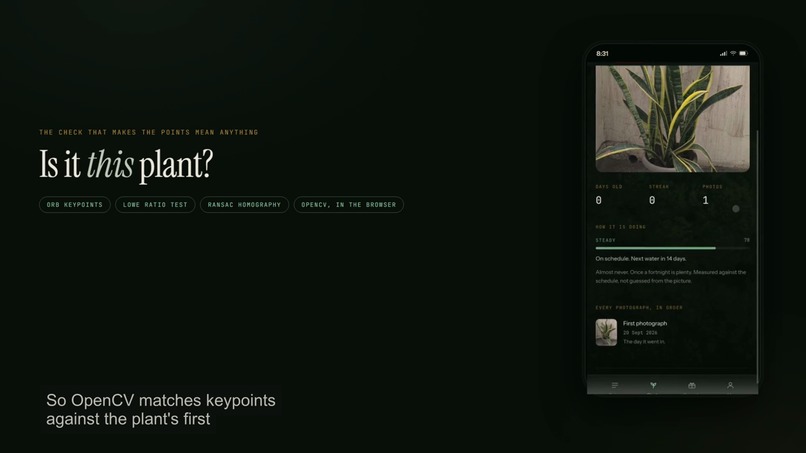Image resolution: width=806 pixels, height=453 pixels.
Task: Tap the grey touch indicator dot
Action: [736, 209]
